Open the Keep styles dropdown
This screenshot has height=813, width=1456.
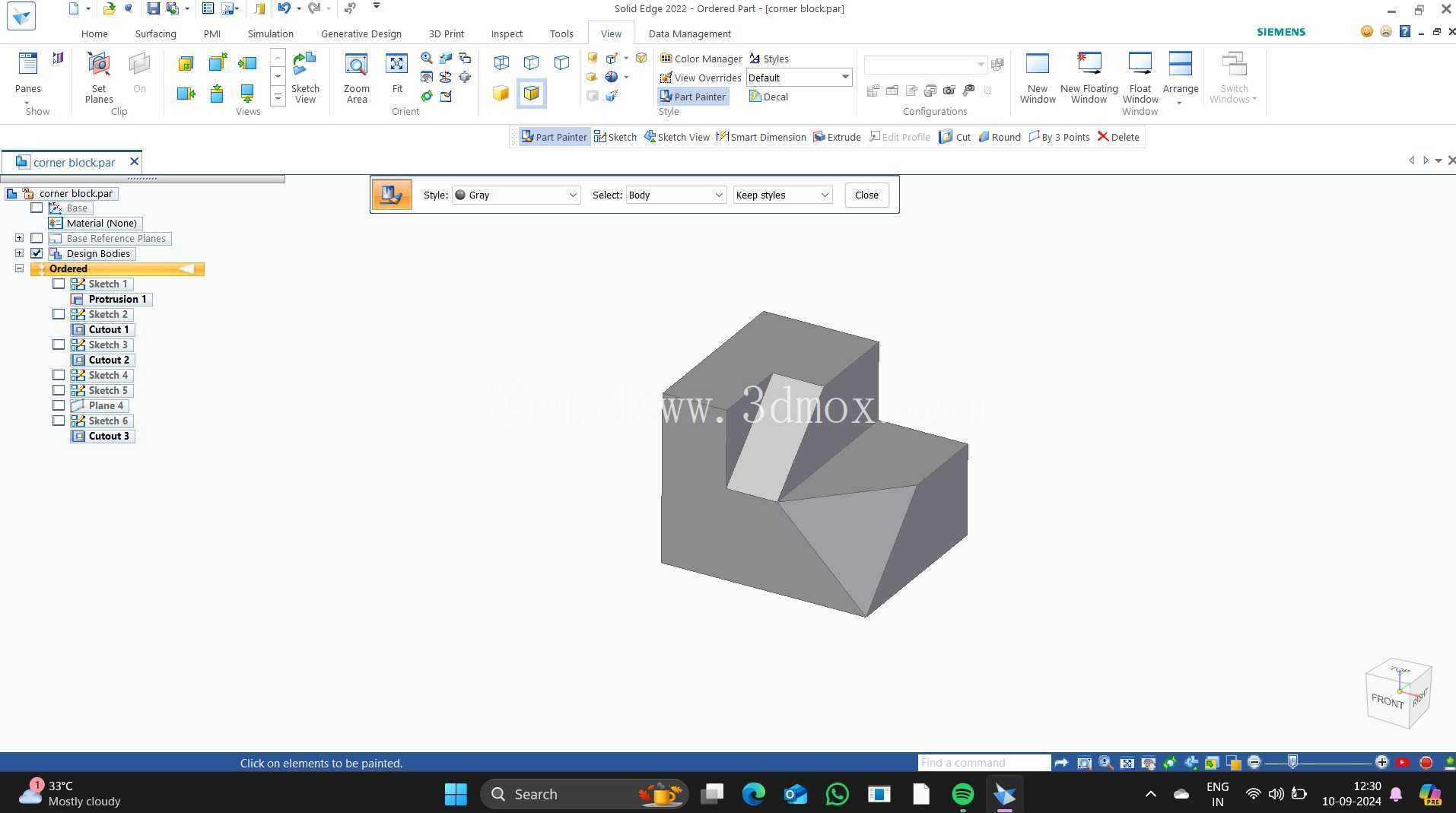point(782,195)
